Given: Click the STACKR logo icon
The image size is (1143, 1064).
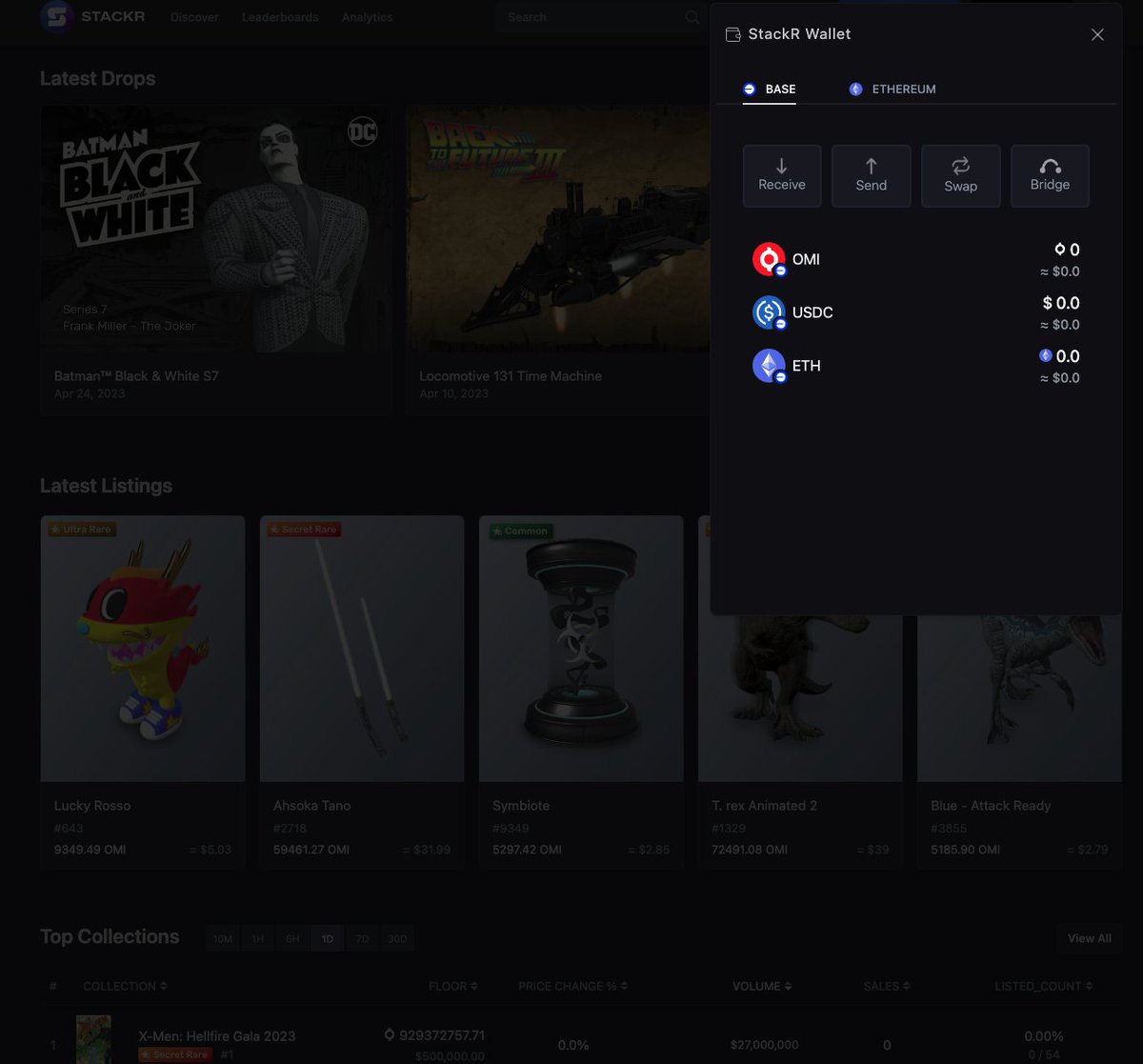Looking at the screenshot, I should [56, 16].
